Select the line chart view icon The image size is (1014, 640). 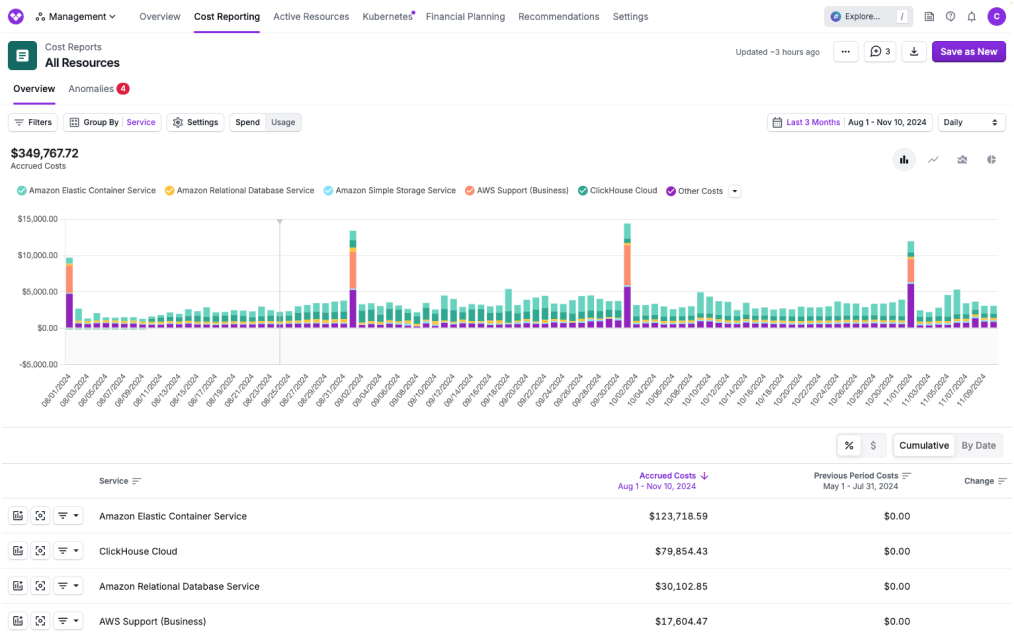click(933, 160)
